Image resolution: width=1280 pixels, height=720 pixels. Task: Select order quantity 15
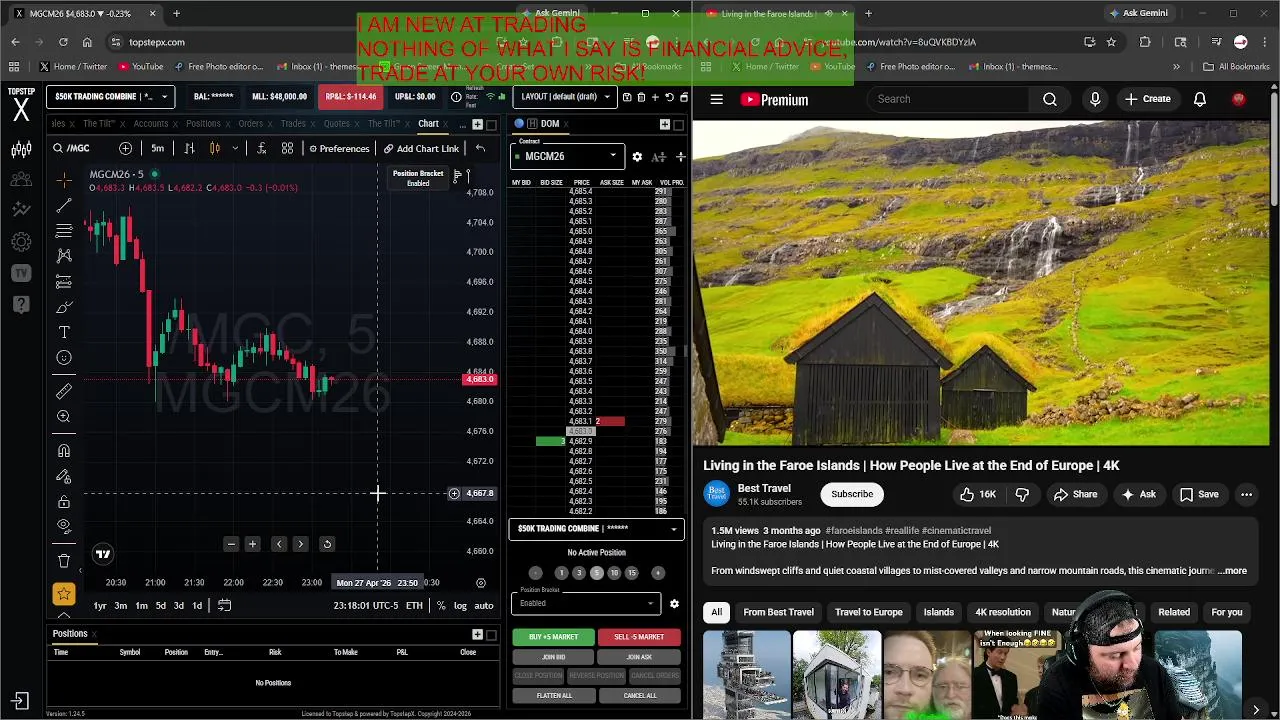[x=632, y=573]
